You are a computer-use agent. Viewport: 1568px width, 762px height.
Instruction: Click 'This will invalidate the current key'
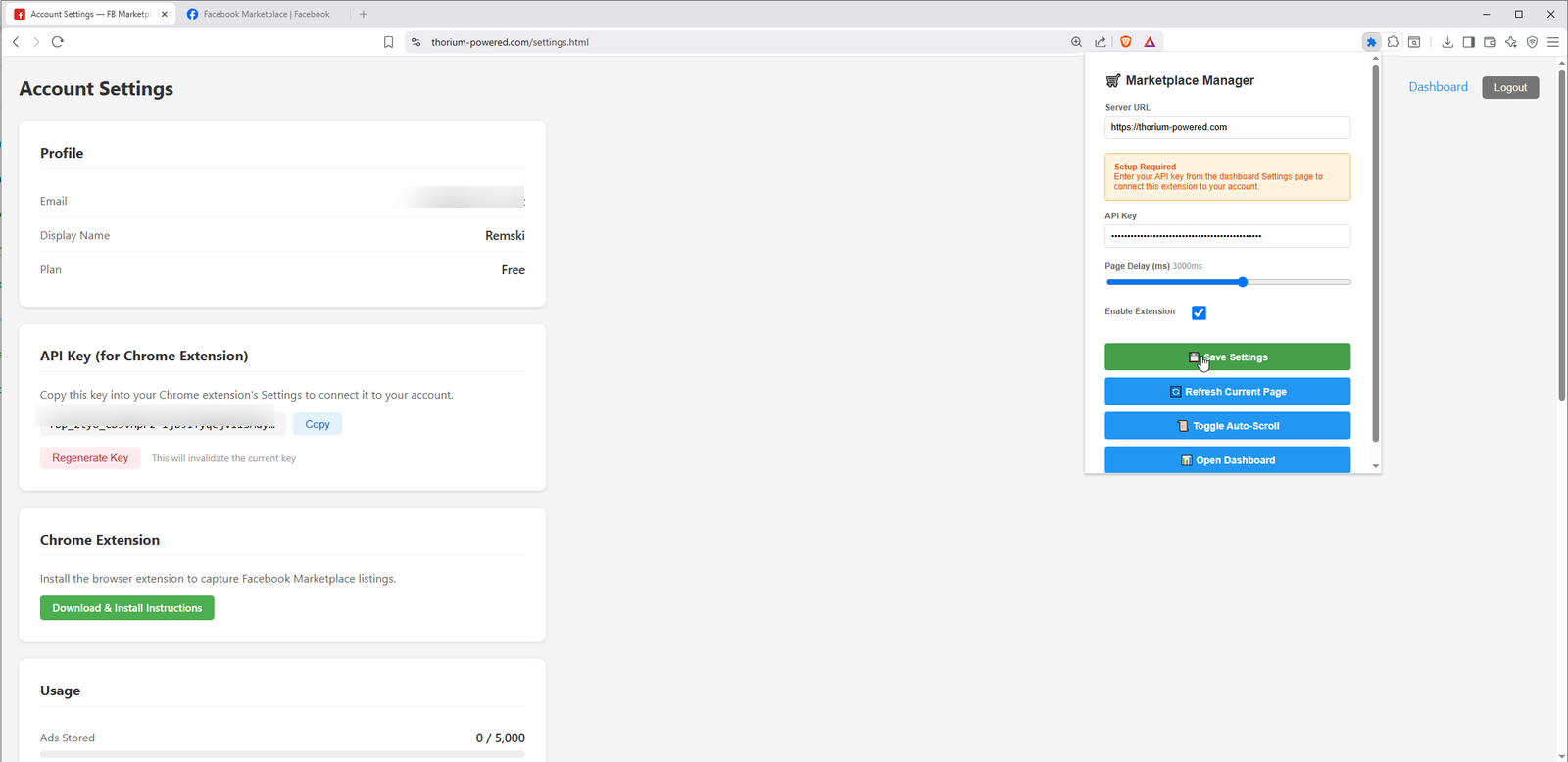click(223, 458)
